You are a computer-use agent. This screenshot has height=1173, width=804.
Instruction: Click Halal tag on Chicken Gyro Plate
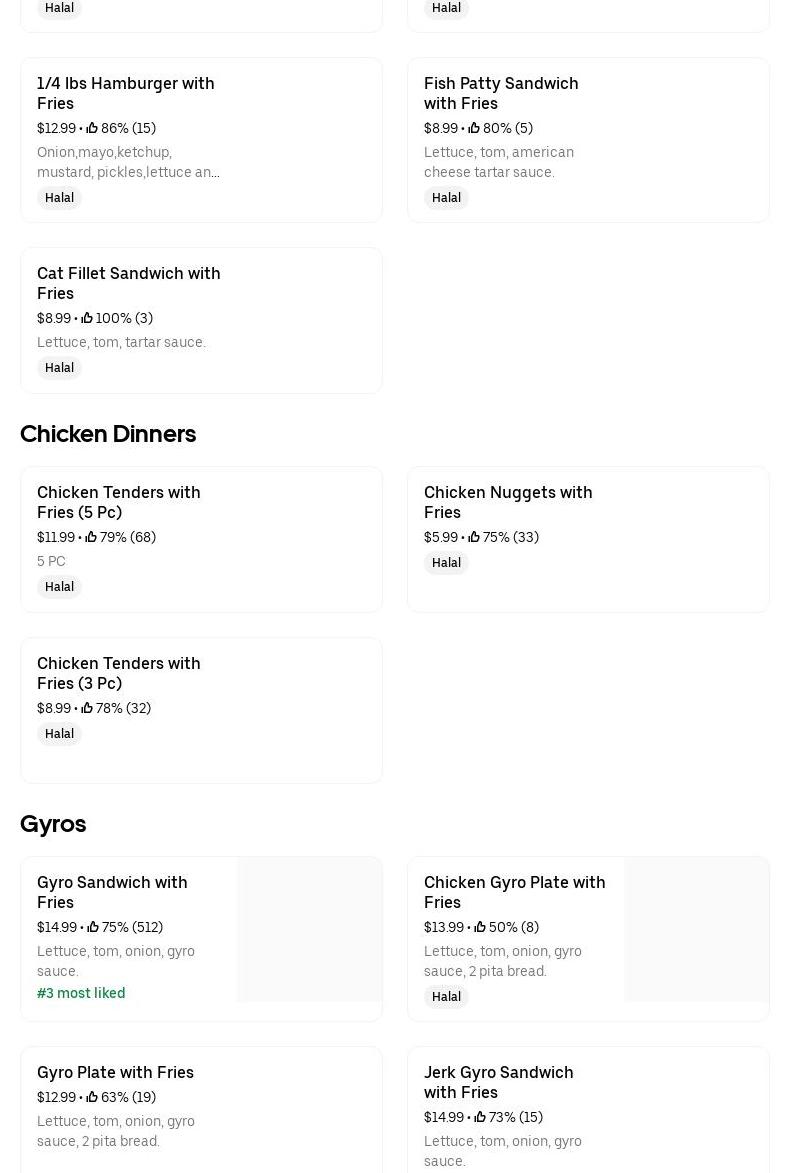coord(446,997)
